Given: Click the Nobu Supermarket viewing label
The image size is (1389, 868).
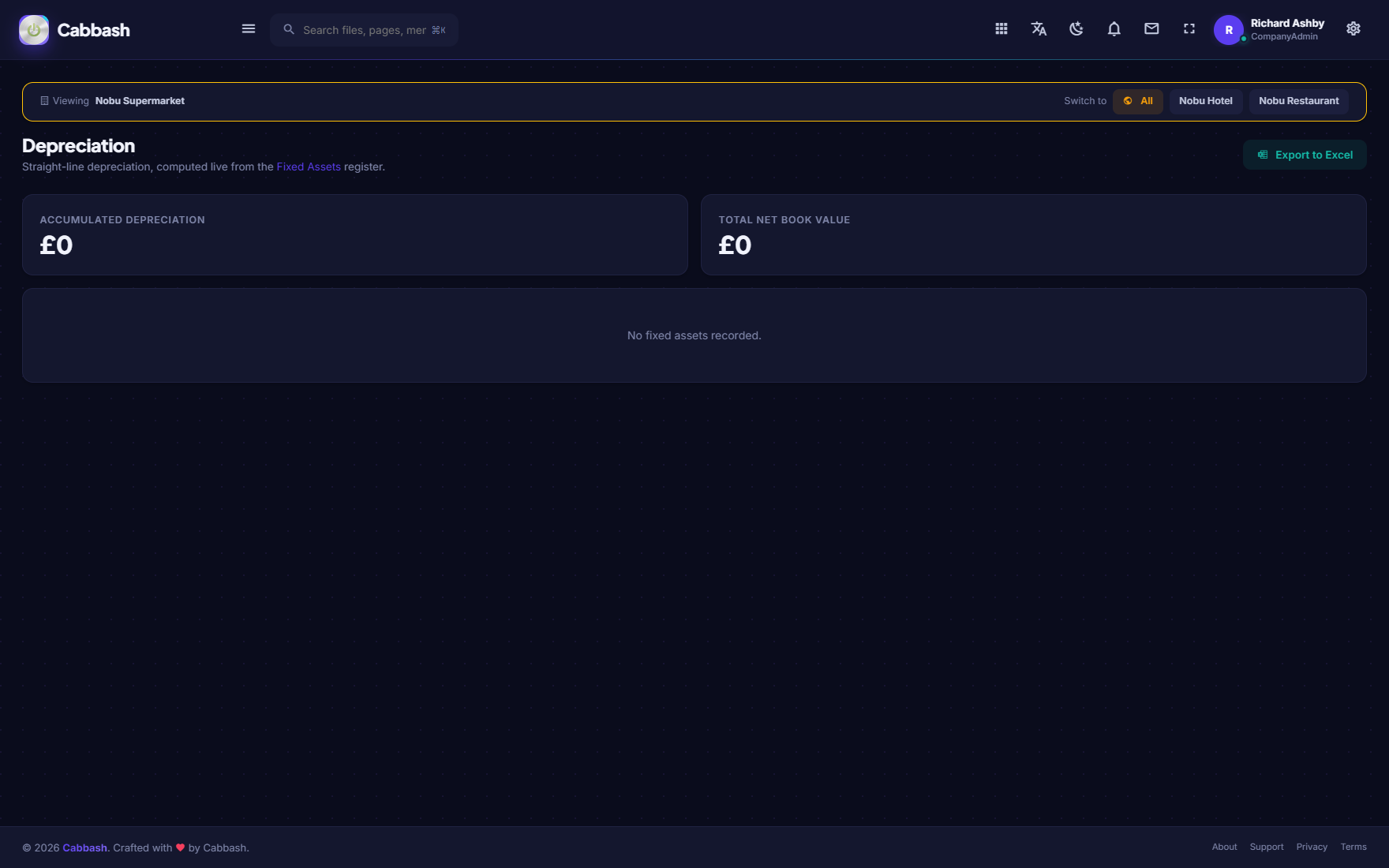Looking at the screenshot, I should pyautogui.click(x=140, y=101).
